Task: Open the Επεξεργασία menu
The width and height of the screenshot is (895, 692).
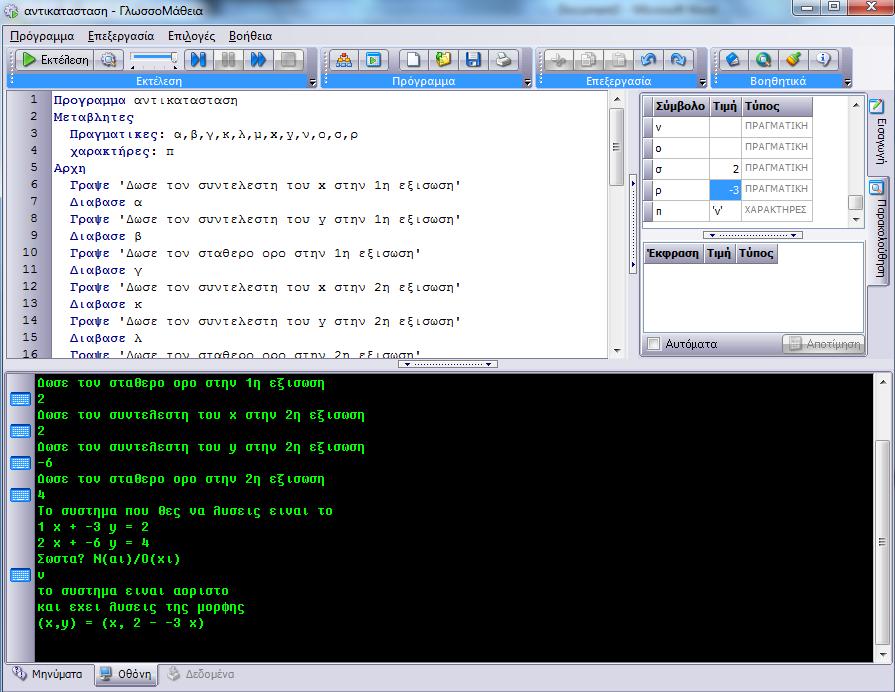Action: coord(121,36)
